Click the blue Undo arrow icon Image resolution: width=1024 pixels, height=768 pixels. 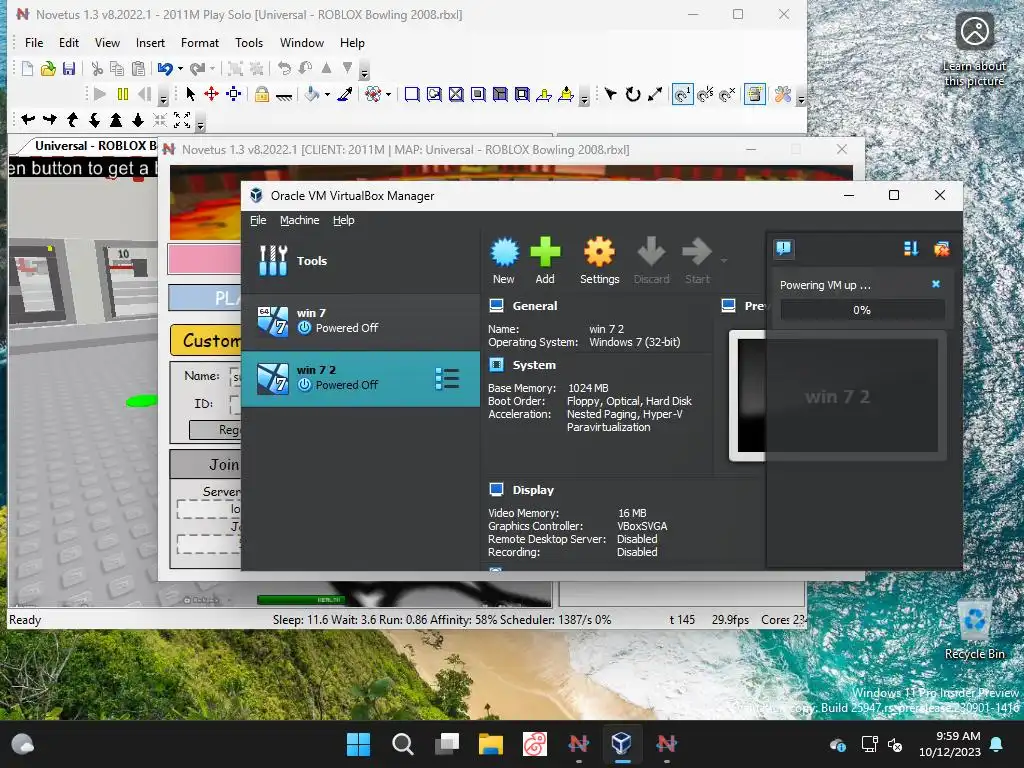coord(165,69)
